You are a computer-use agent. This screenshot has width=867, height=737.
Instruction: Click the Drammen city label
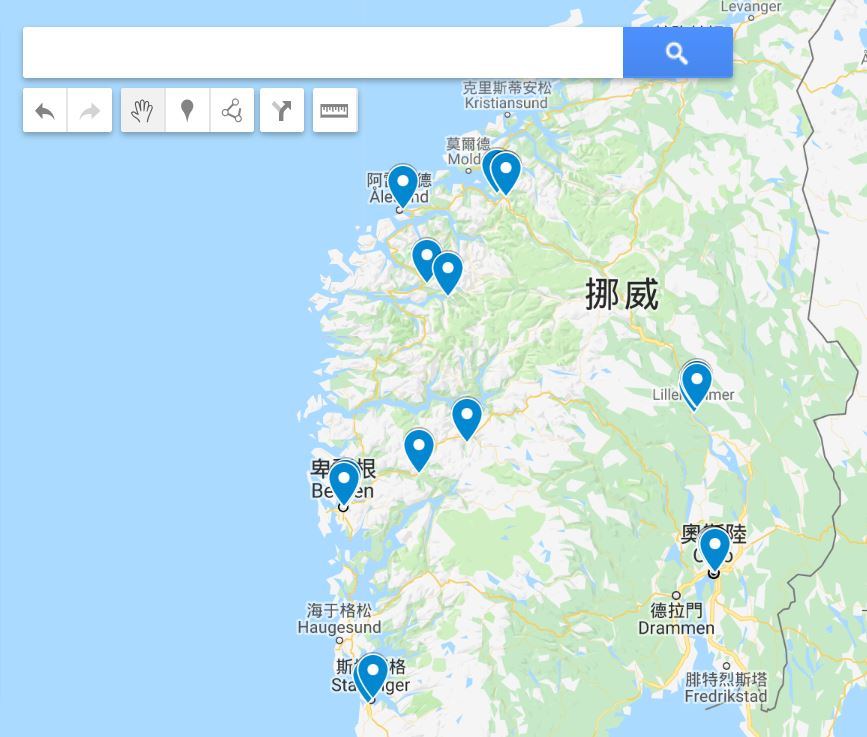676,628
